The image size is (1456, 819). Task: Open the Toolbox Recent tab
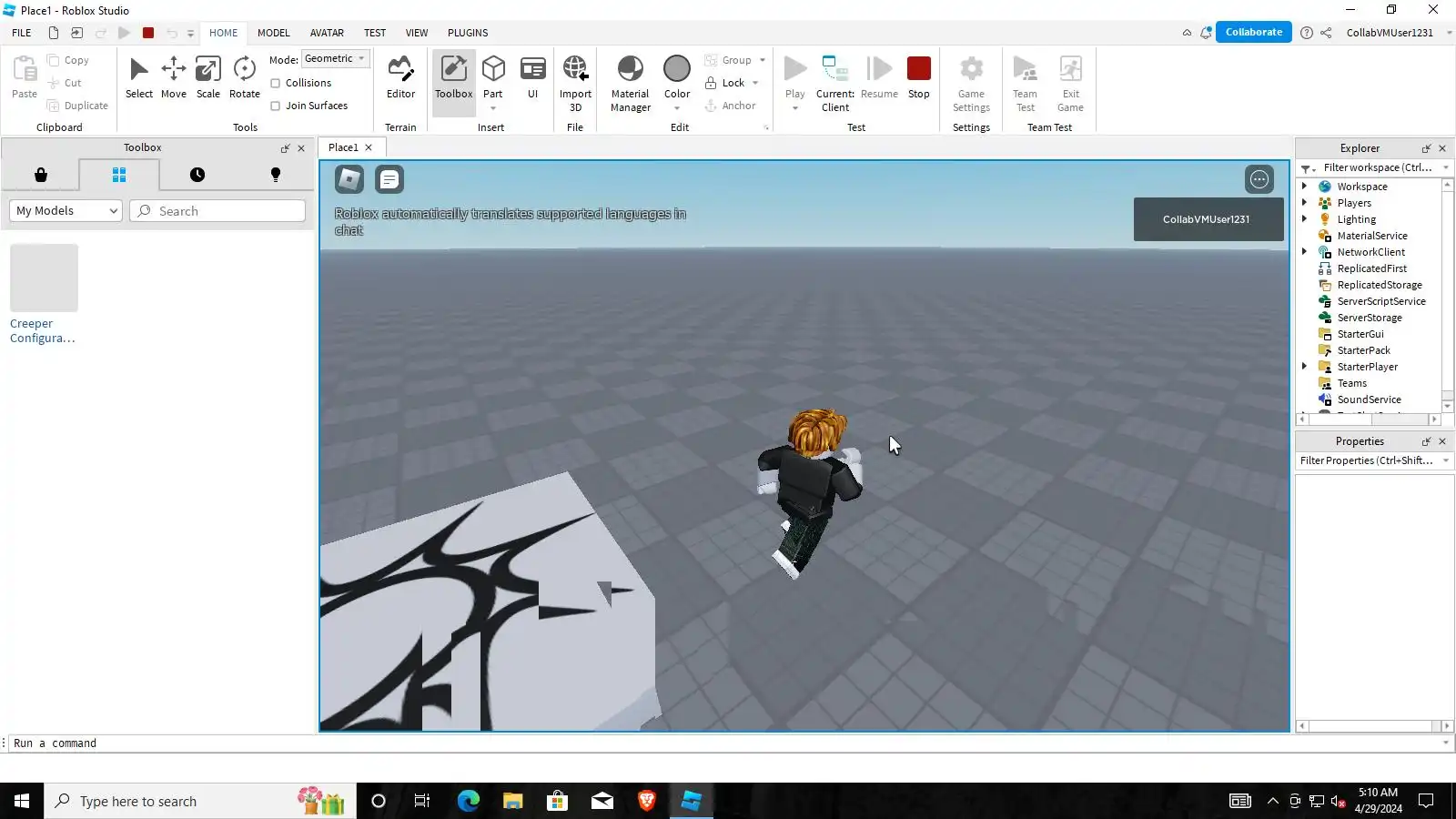[197, 175]
